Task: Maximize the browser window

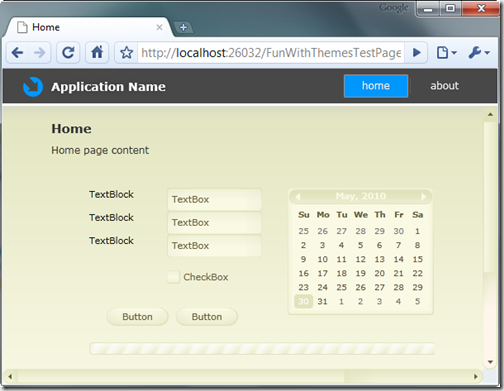Action: [x=451, y=8]
